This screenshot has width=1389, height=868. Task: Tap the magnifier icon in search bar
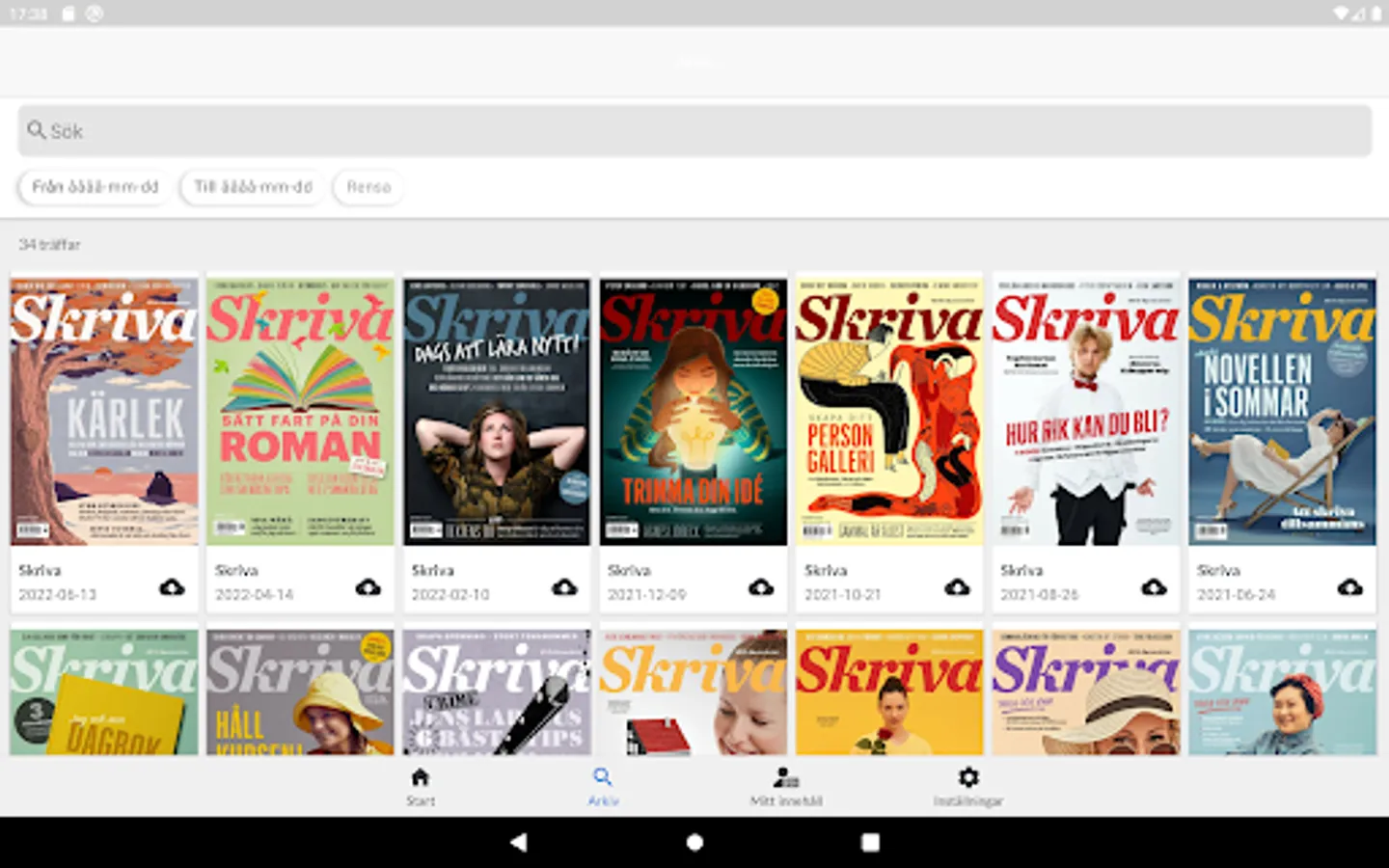[37, 130]
